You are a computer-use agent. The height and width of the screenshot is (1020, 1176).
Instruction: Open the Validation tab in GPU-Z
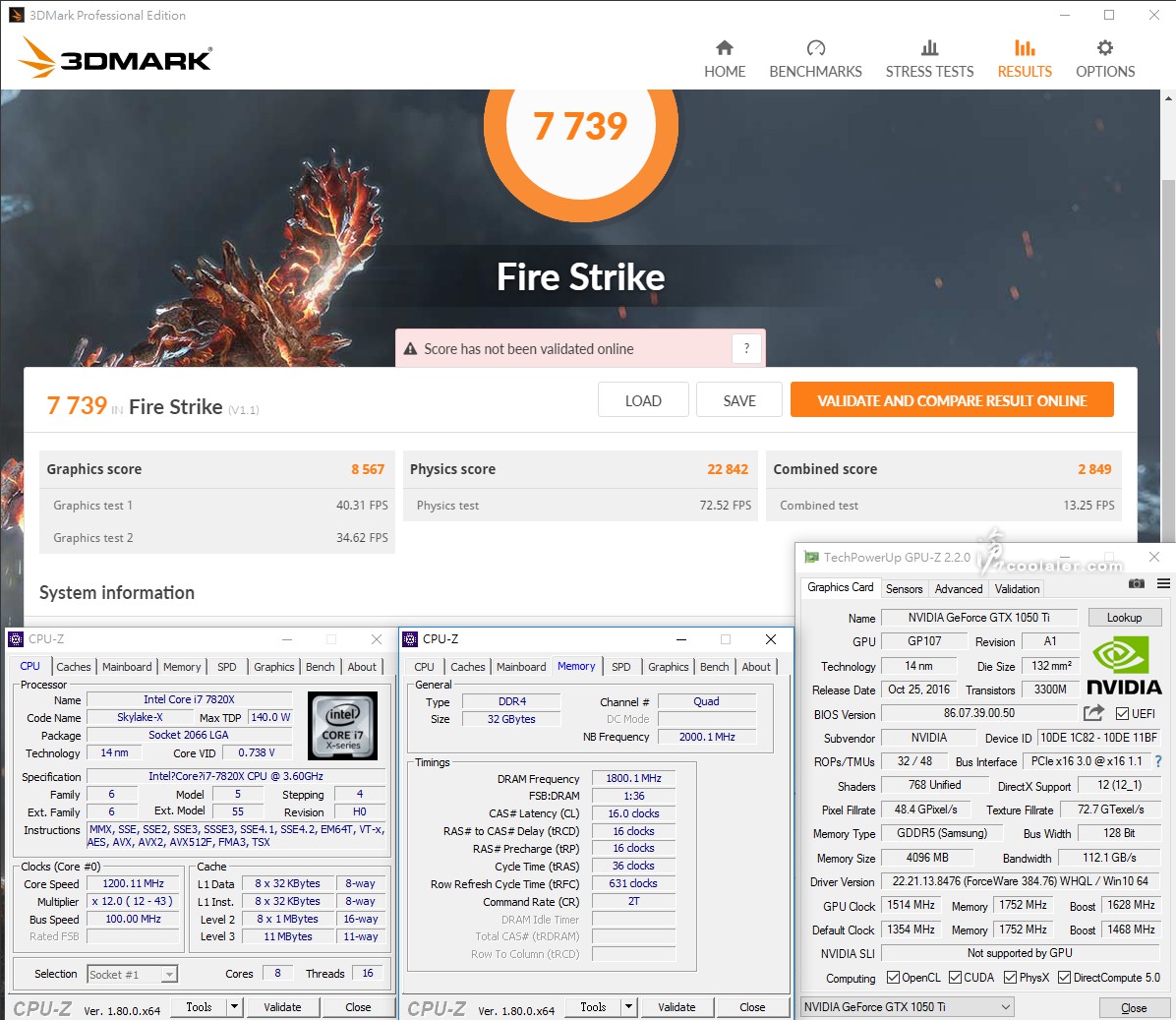tap(1017, 589)
